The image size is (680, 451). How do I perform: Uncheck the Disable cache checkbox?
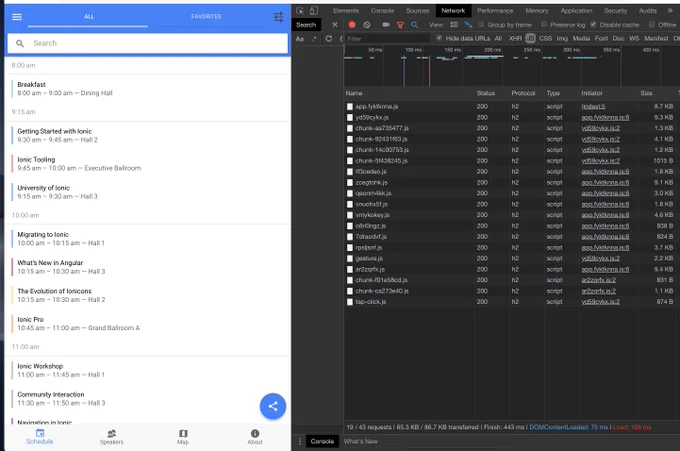click(x=593, y=24)
